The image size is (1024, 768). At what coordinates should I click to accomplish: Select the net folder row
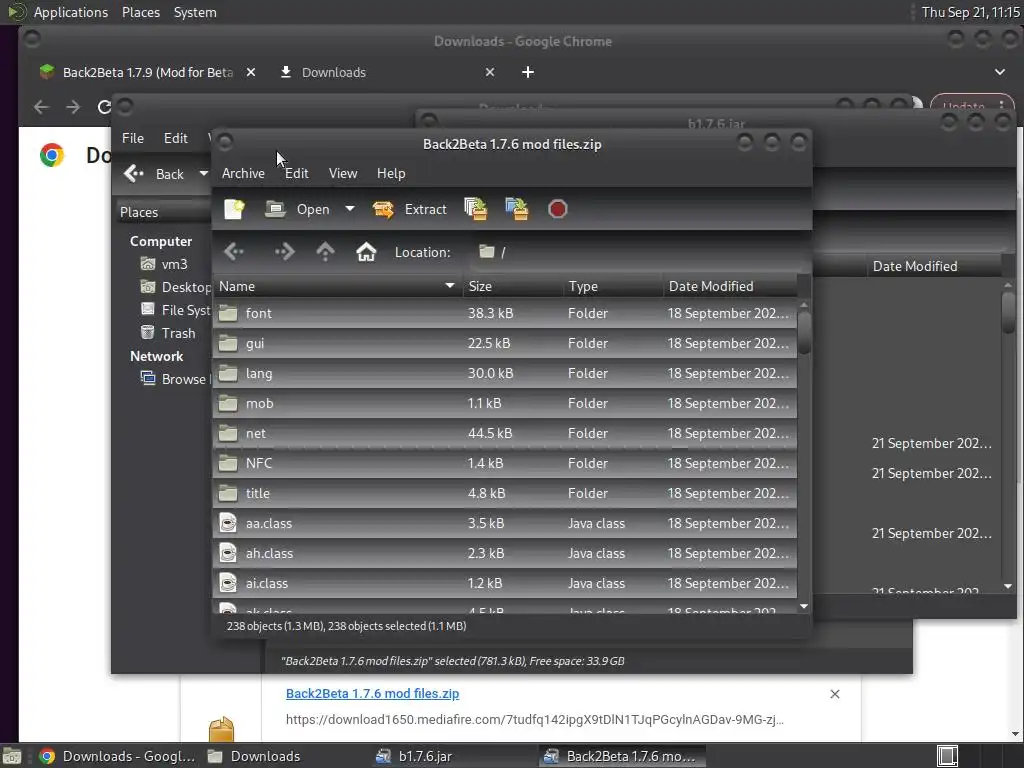tap(505, 434)
